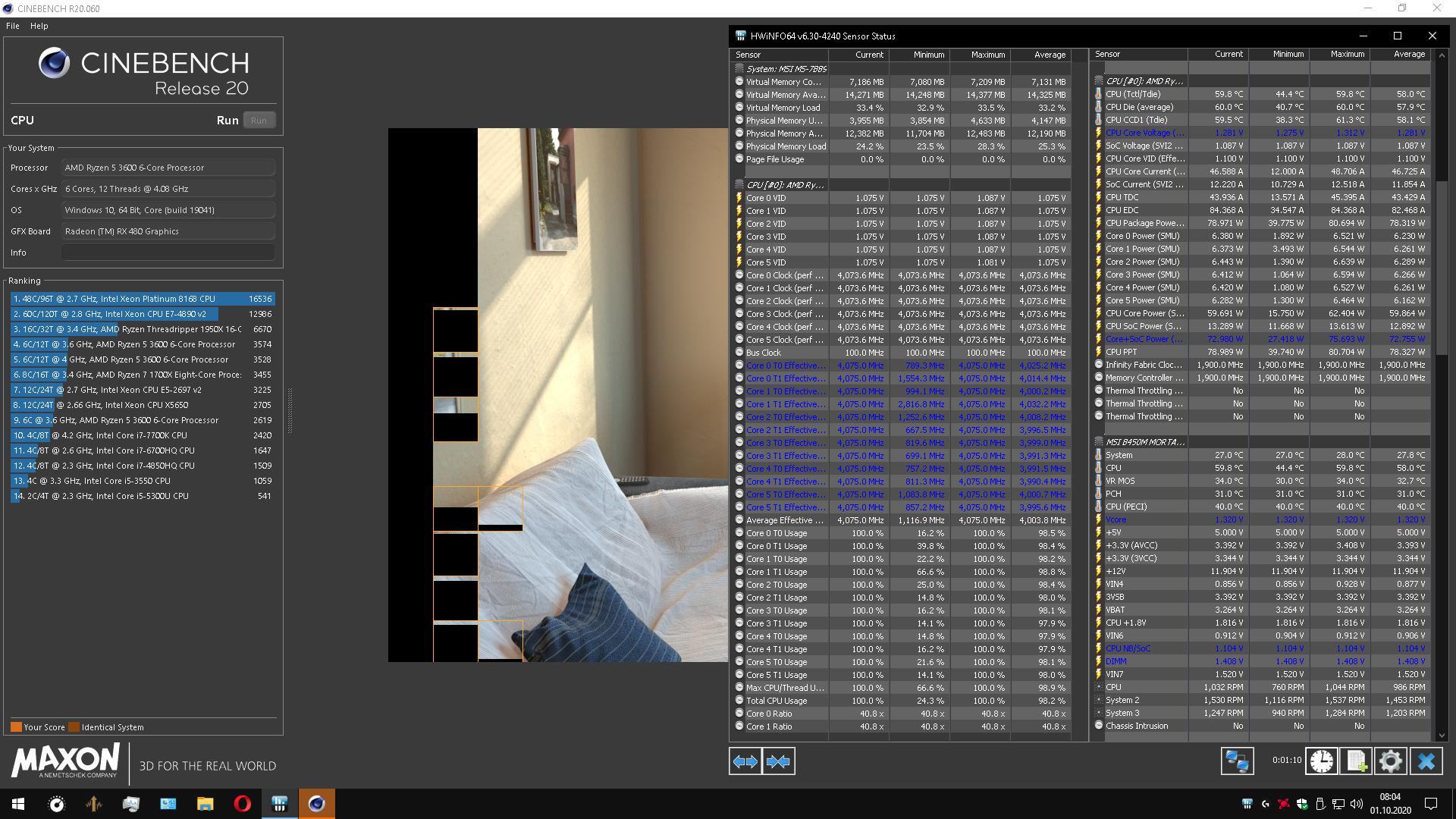Switch to Cinebench taskbar button

coord(316,804)
